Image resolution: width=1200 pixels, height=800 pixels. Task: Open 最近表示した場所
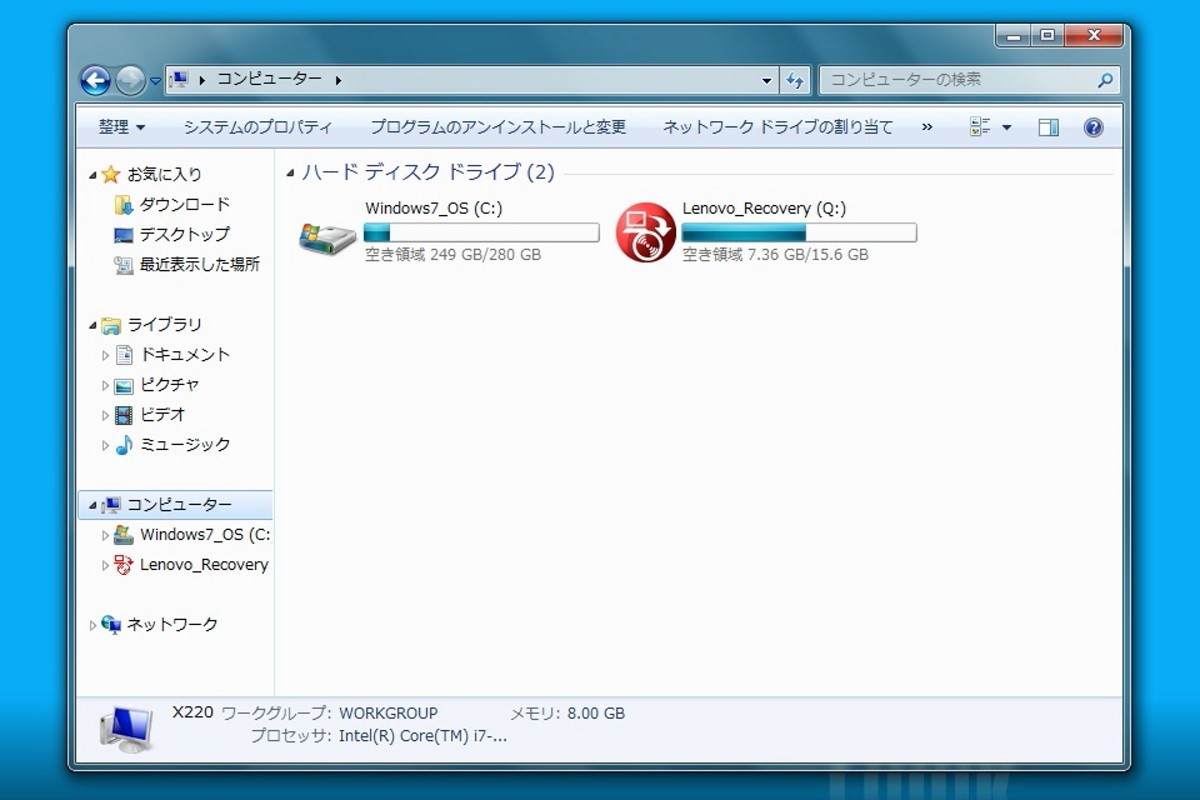200,264
